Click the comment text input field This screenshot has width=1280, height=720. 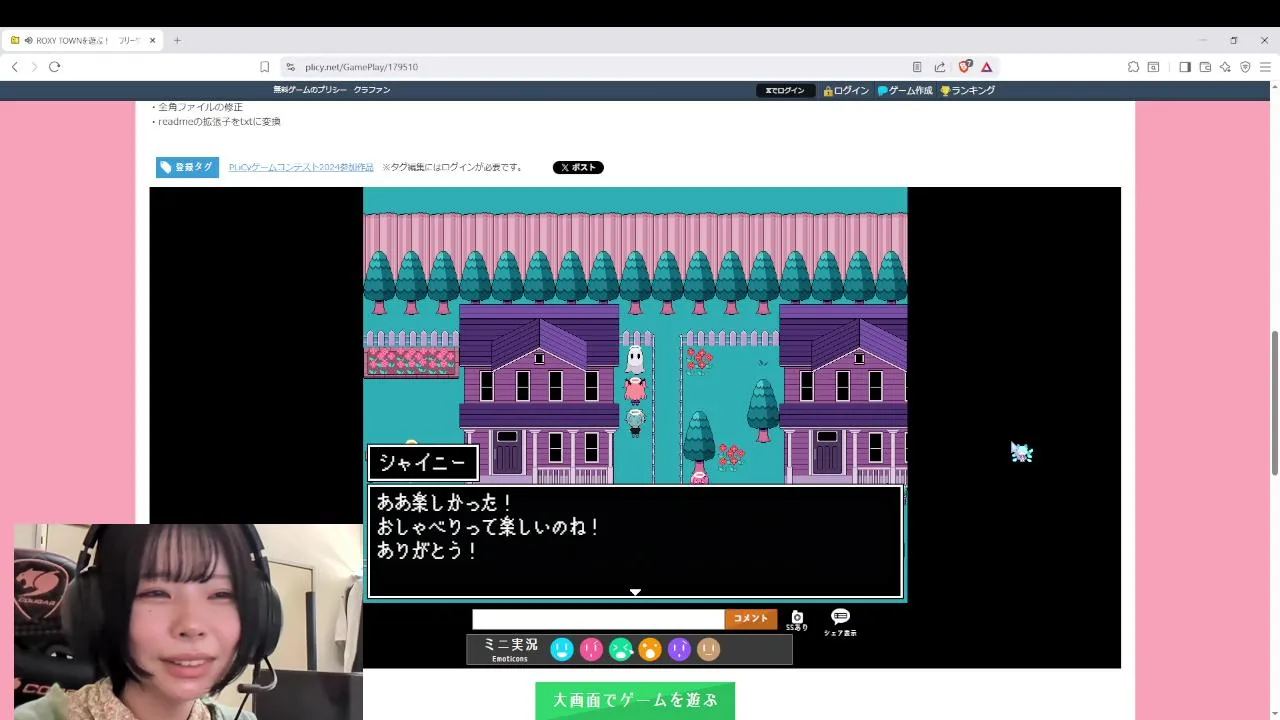pyautogui.click(x=598, y=619)
